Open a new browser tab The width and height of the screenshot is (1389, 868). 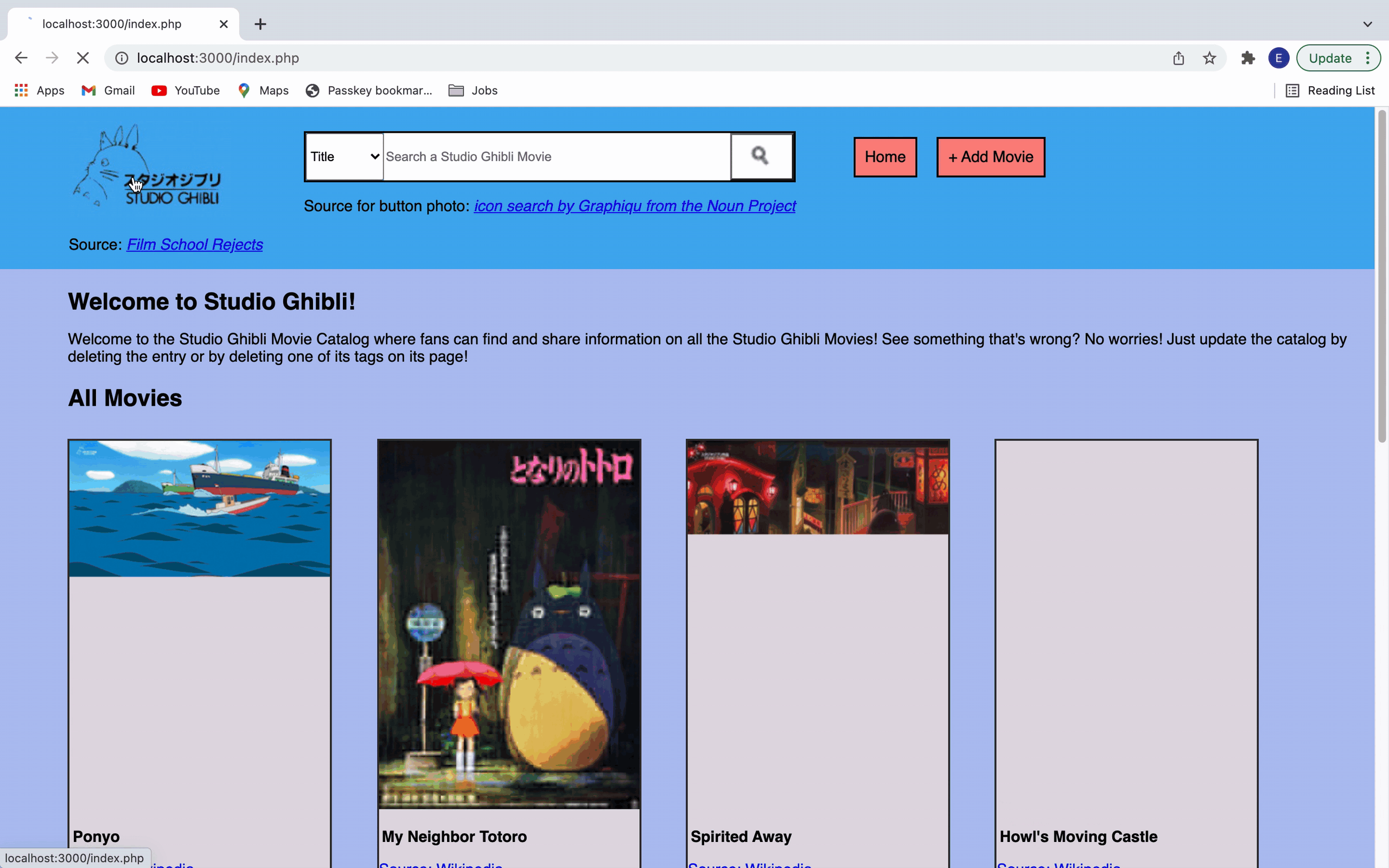tap(260, 24)
